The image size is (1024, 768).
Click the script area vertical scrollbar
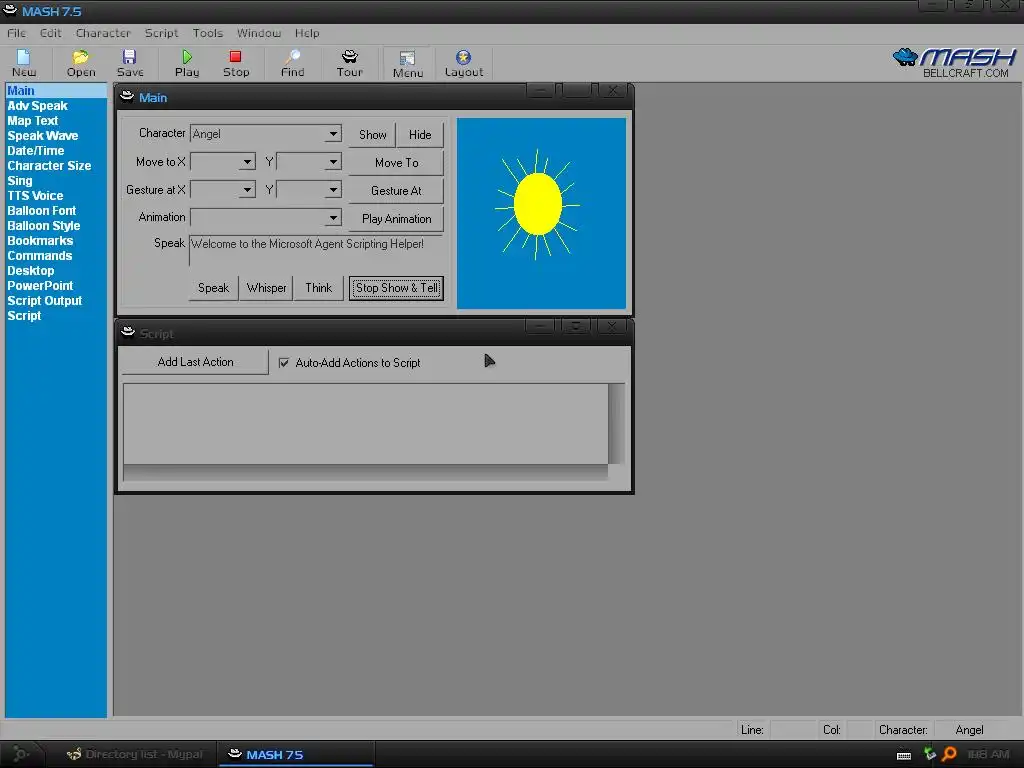pos(616,424)
